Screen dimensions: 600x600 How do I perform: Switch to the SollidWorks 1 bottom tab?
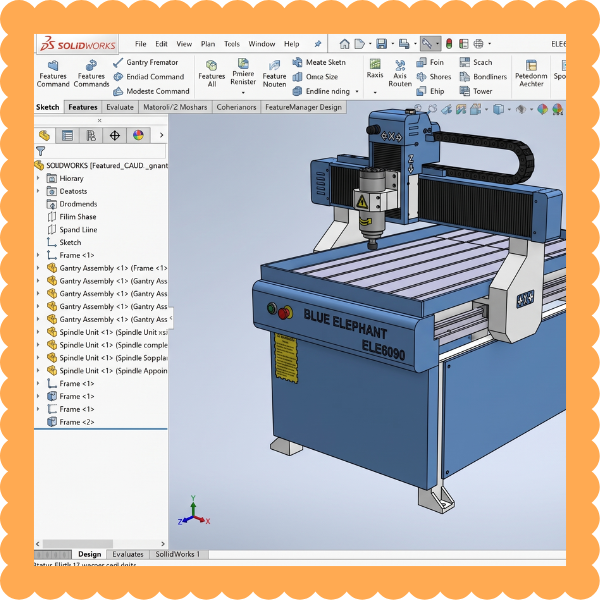(178, 554)
